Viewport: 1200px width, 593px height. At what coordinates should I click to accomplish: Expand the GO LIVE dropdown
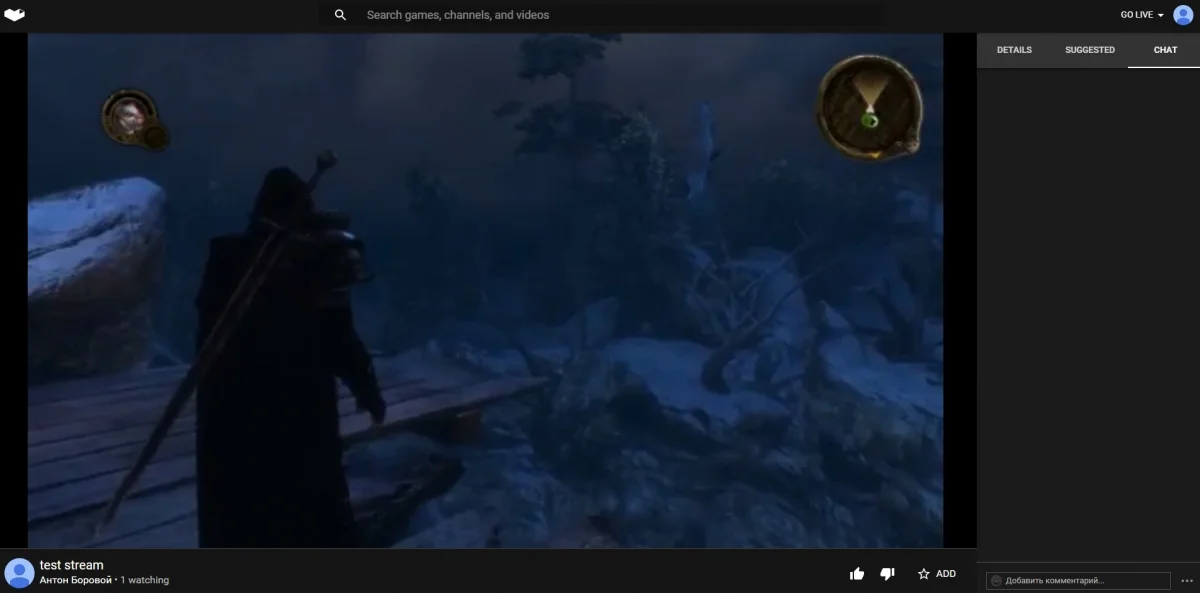[1142, 15]
